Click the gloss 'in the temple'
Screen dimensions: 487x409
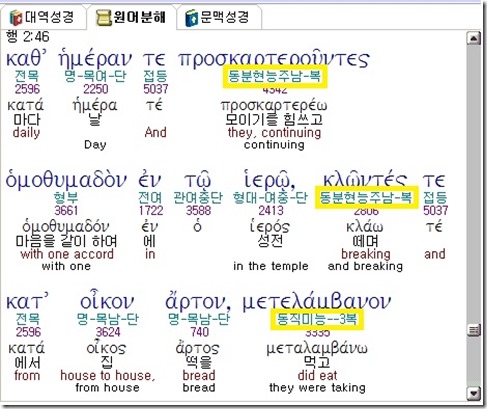[271, 266]
